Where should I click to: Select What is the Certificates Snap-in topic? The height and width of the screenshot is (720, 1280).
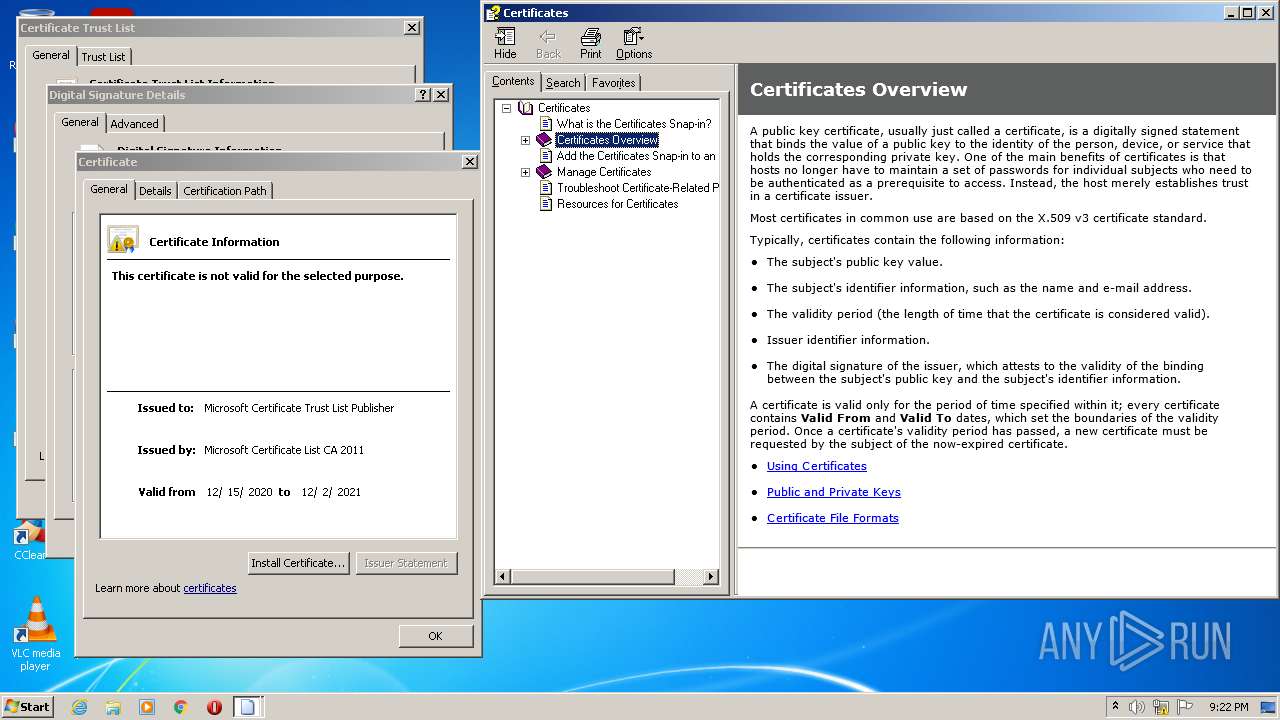coord(634,124)
